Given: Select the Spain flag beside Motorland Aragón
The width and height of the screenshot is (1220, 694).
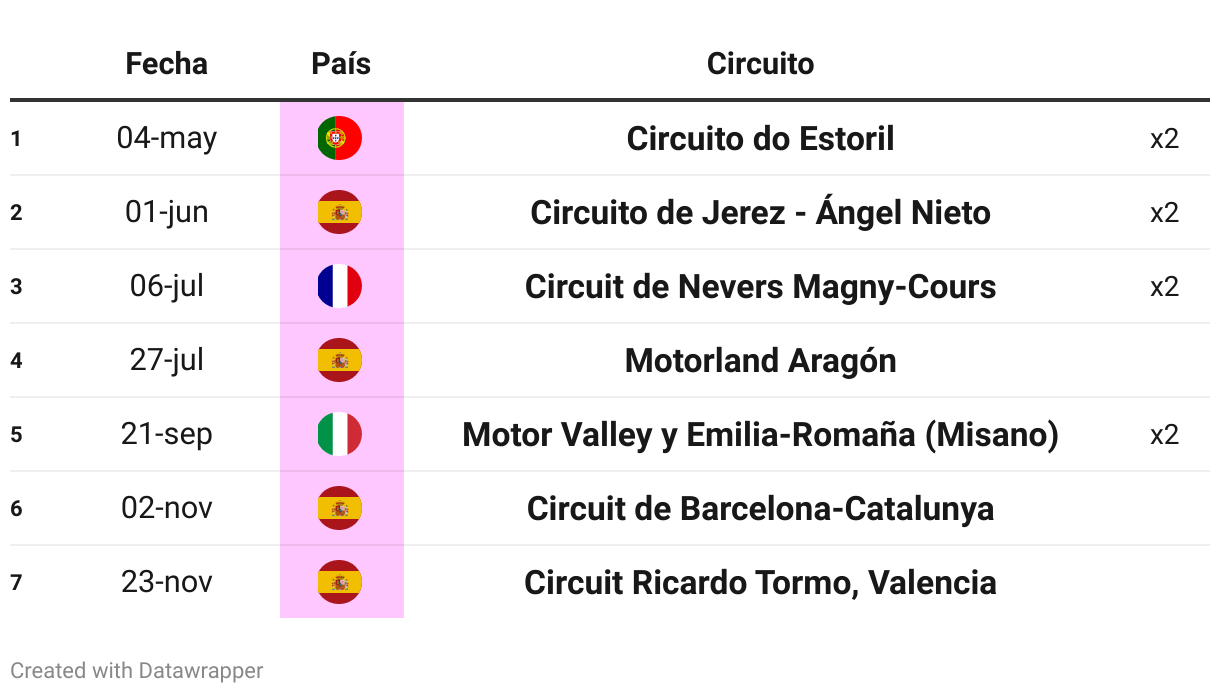Looking at the screenshot, I should coord(340,360).
